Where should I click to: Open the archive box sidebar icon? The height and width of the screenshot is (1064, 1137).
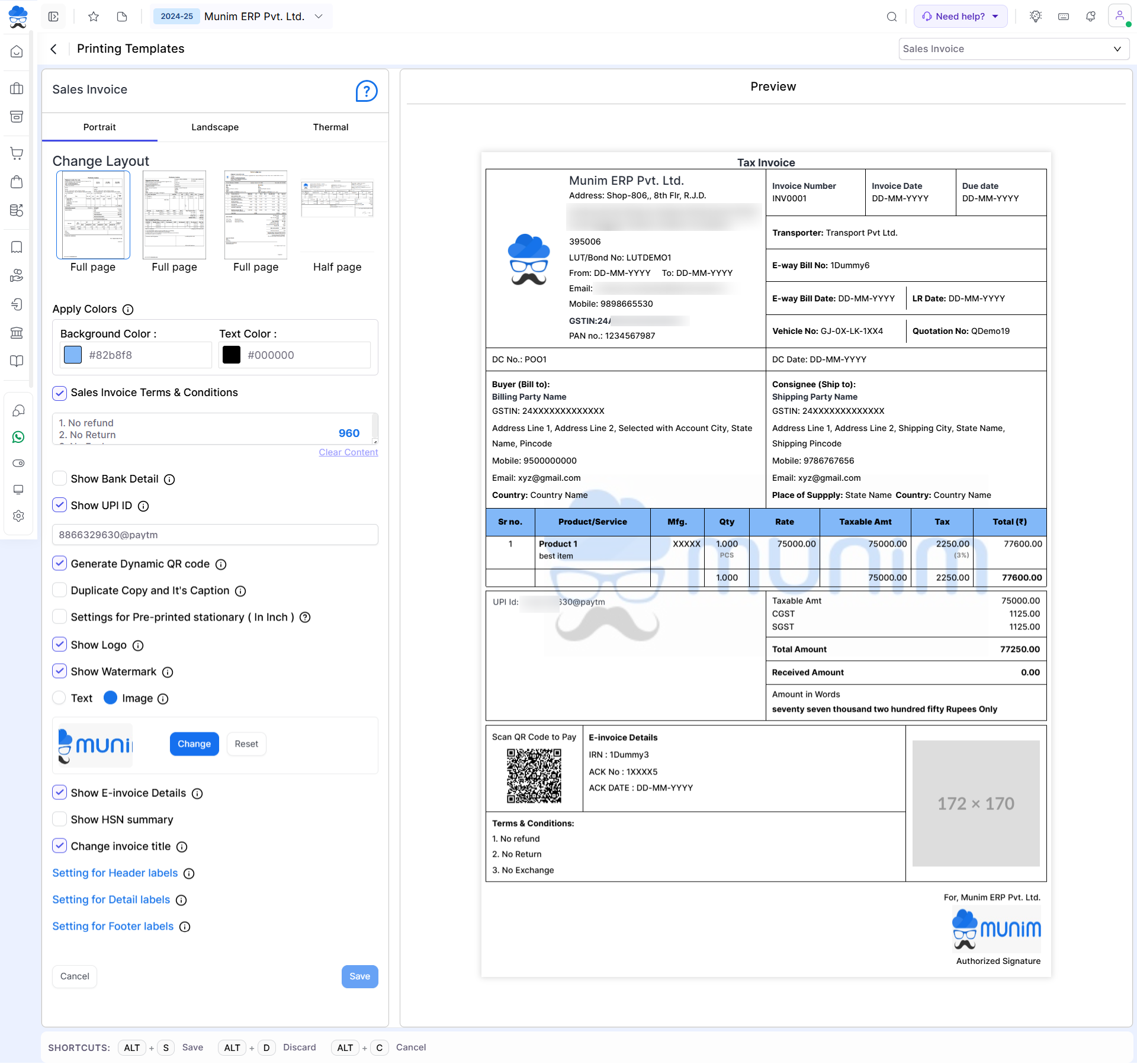click(x=17, y=117)
